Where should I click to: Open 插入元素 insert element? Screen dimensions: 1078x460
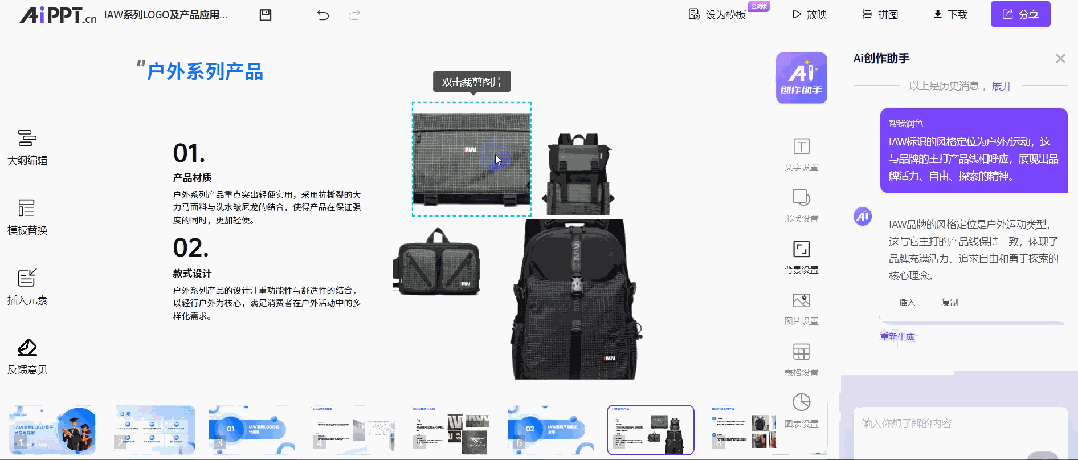click(x=28, y=287)
